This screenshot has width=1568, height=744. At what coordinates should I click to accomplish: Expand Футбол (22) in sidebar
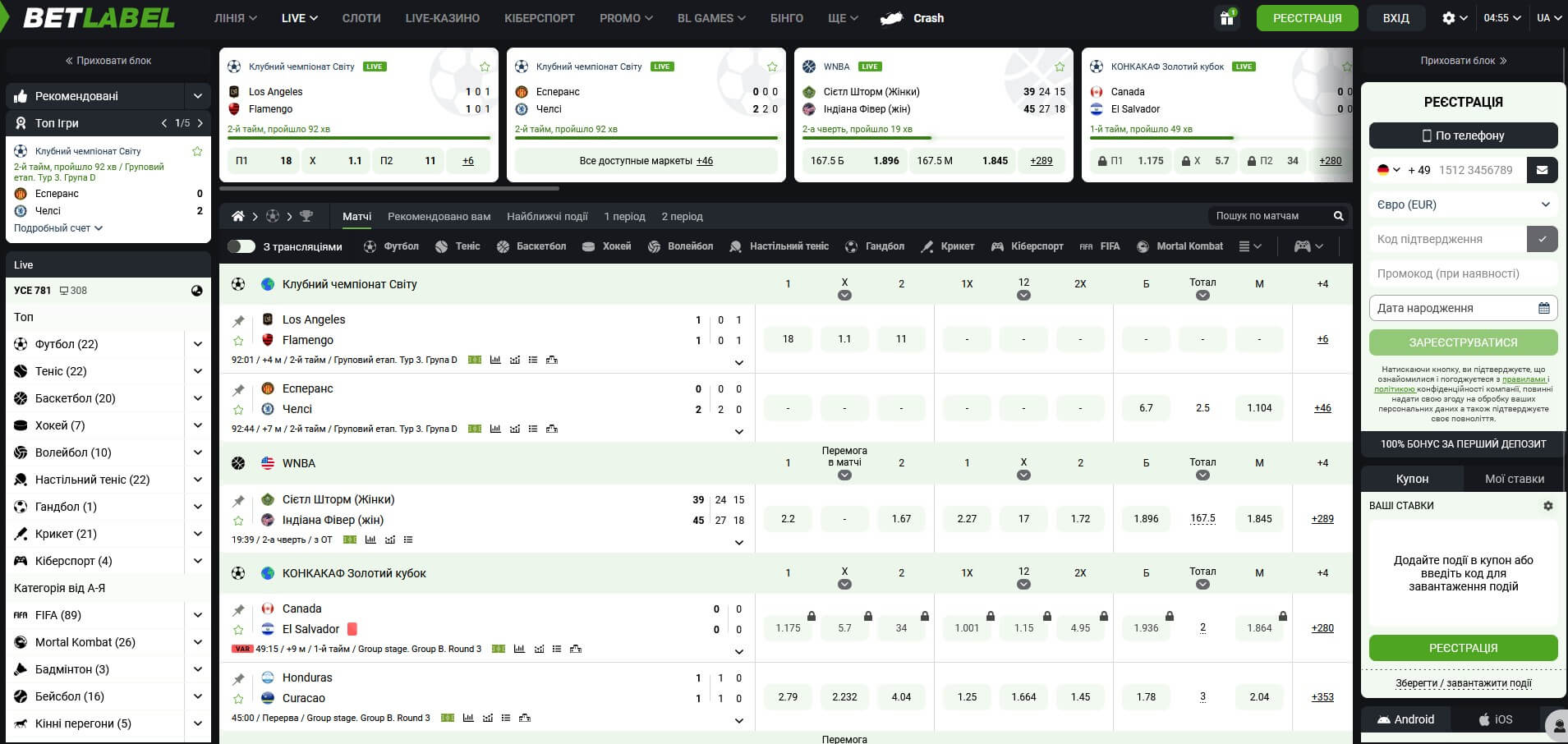click(x=197, y=344)
